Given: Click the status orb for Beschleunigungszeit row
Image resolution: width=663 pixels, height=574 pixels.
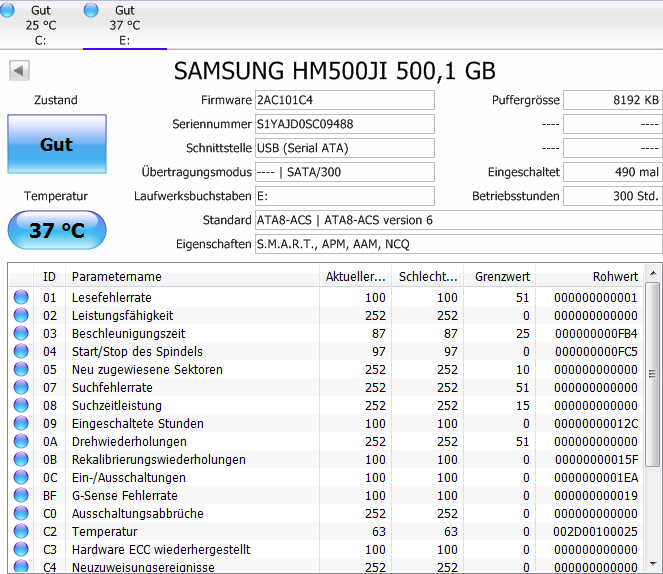Looking at the screenshot, I should click(x=21, y=333).
